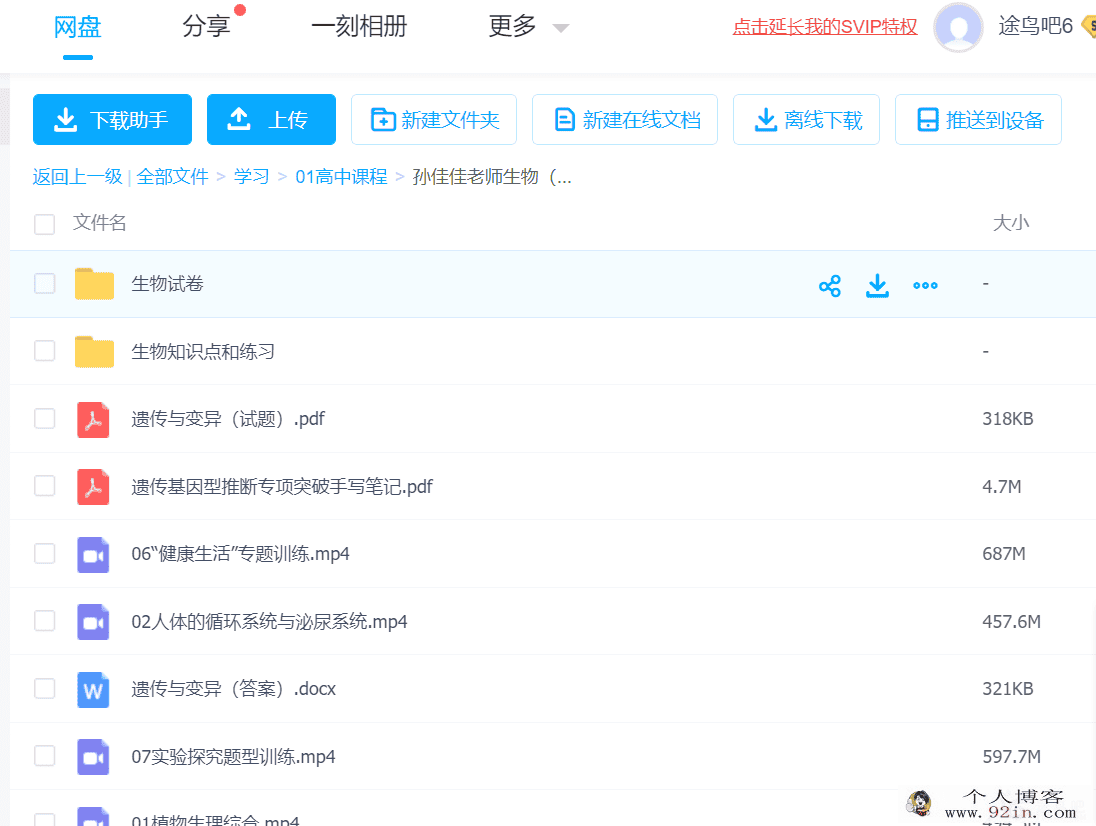Open the folder name 生物知识点和练习

point(203,352)
